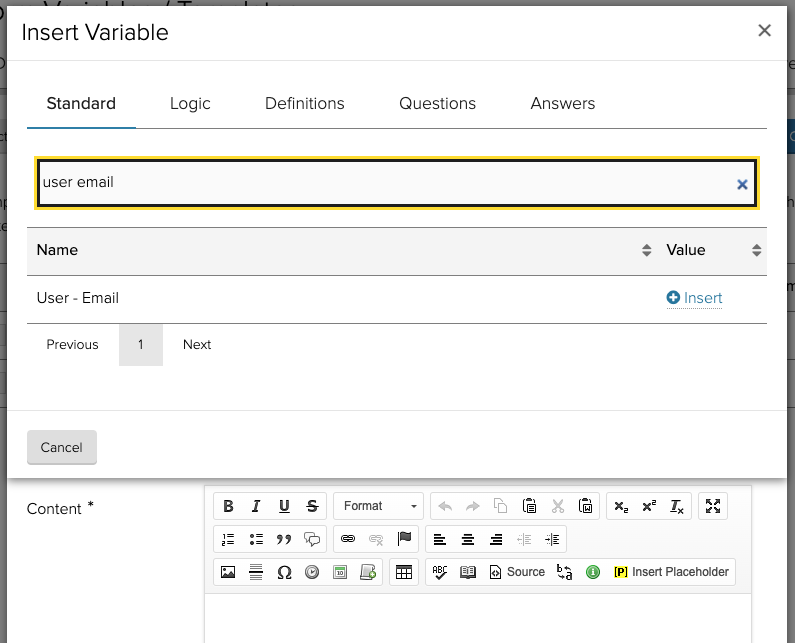Screen dimensions: 795x643
Task: Close the Insert Variable dialog
Action: [765, 30]
